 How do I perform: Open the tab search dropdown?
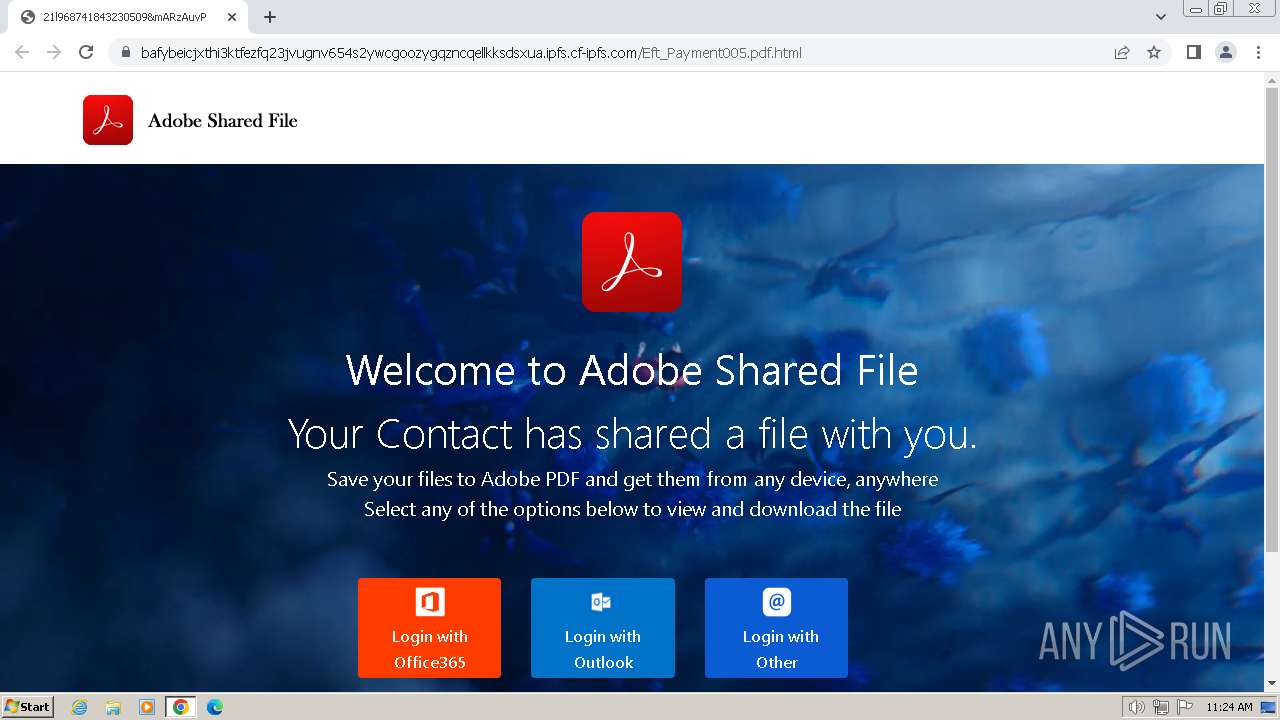[x=1161, y=17]
